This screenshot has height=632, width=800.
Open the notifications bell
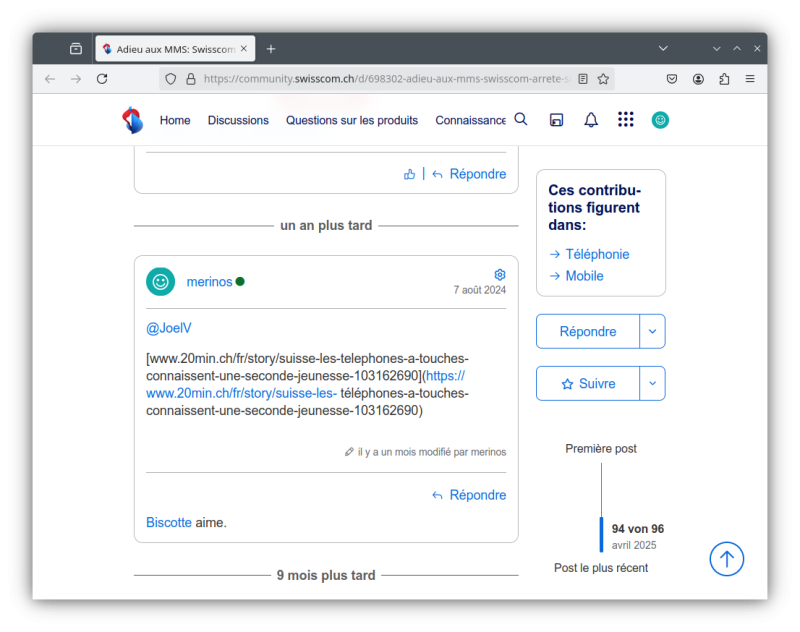(591, 120)
